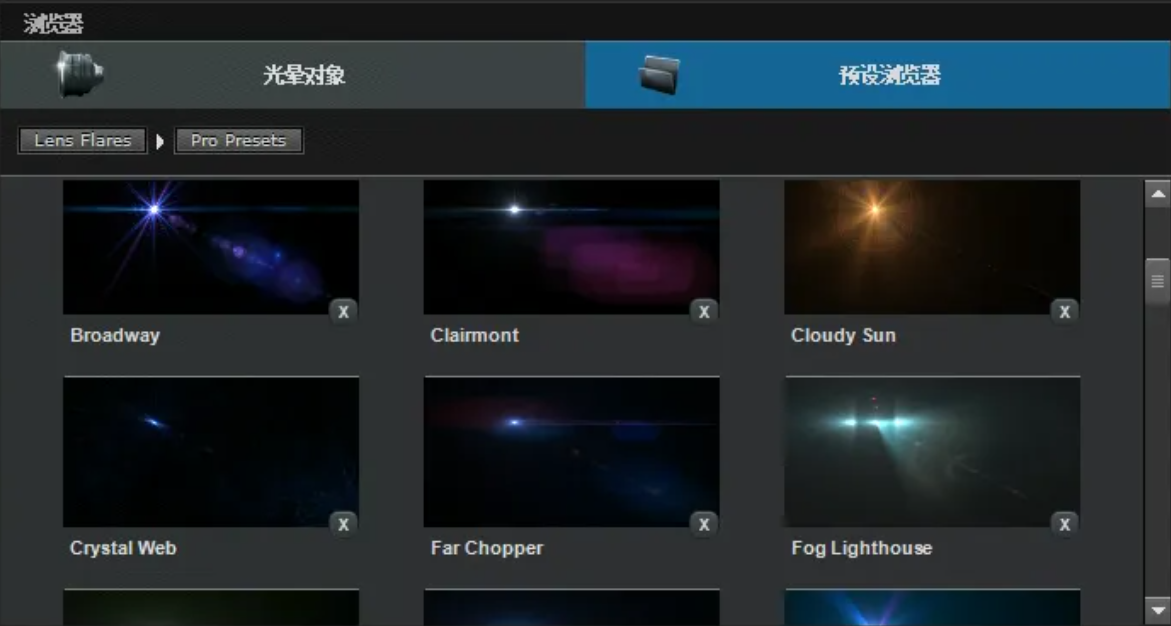The height and width of the screenshot is (626, 1171).
Task: Remove the Broadway preset with its X
Action: [343, 312]
